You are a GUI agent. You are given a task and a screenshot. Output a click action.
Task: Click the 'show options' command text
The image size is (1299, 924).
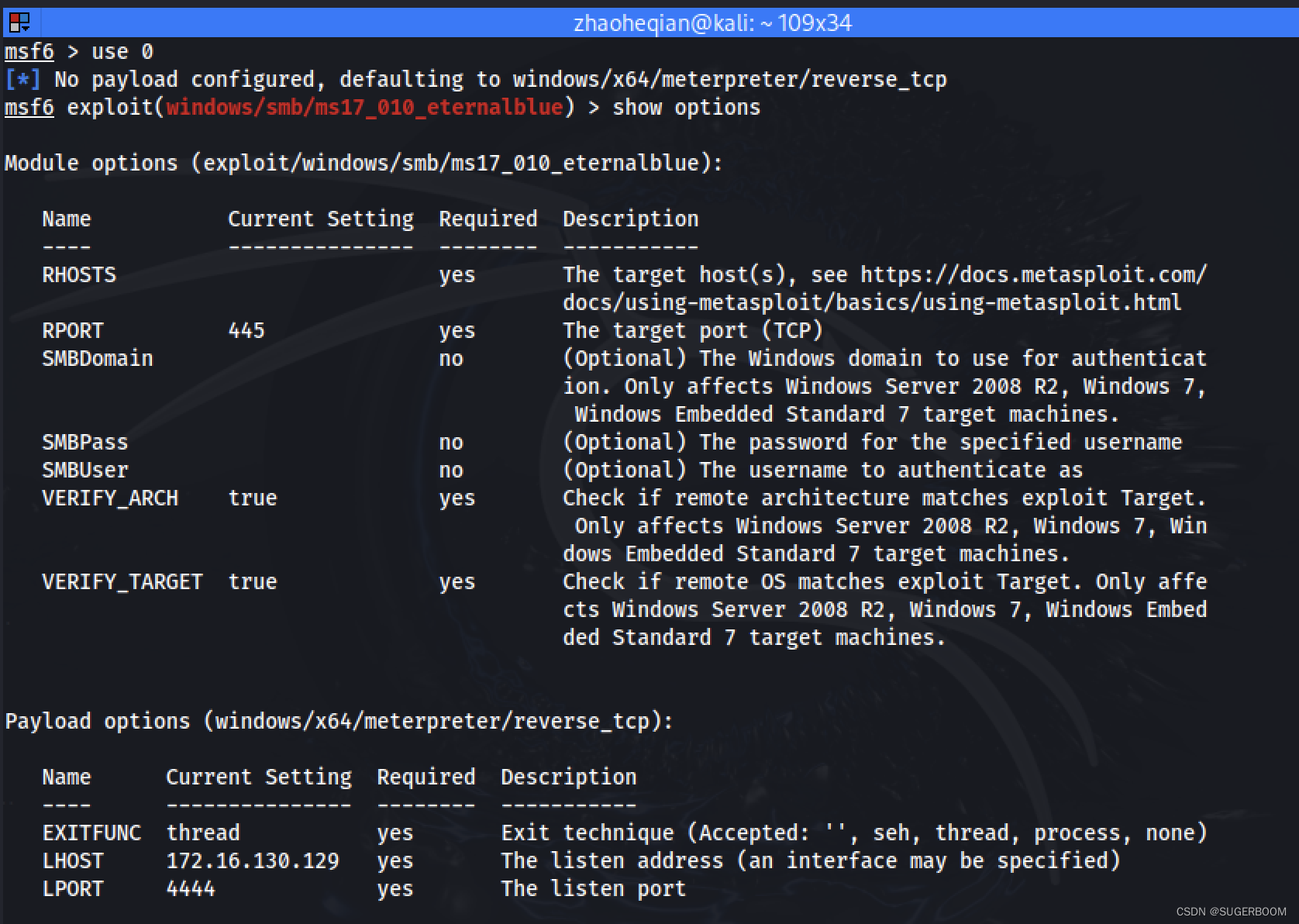point(687,108)
